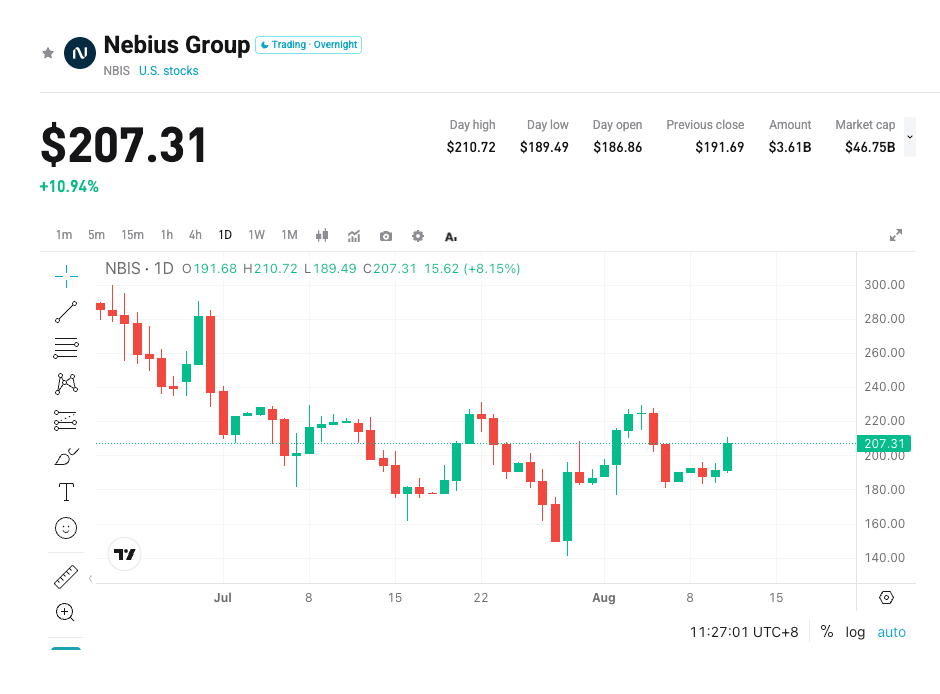This screenshot has height=694, width=940.
Task: Click the 140.00 price axis label
Action: pyautogui.click(x=884, y=557)
